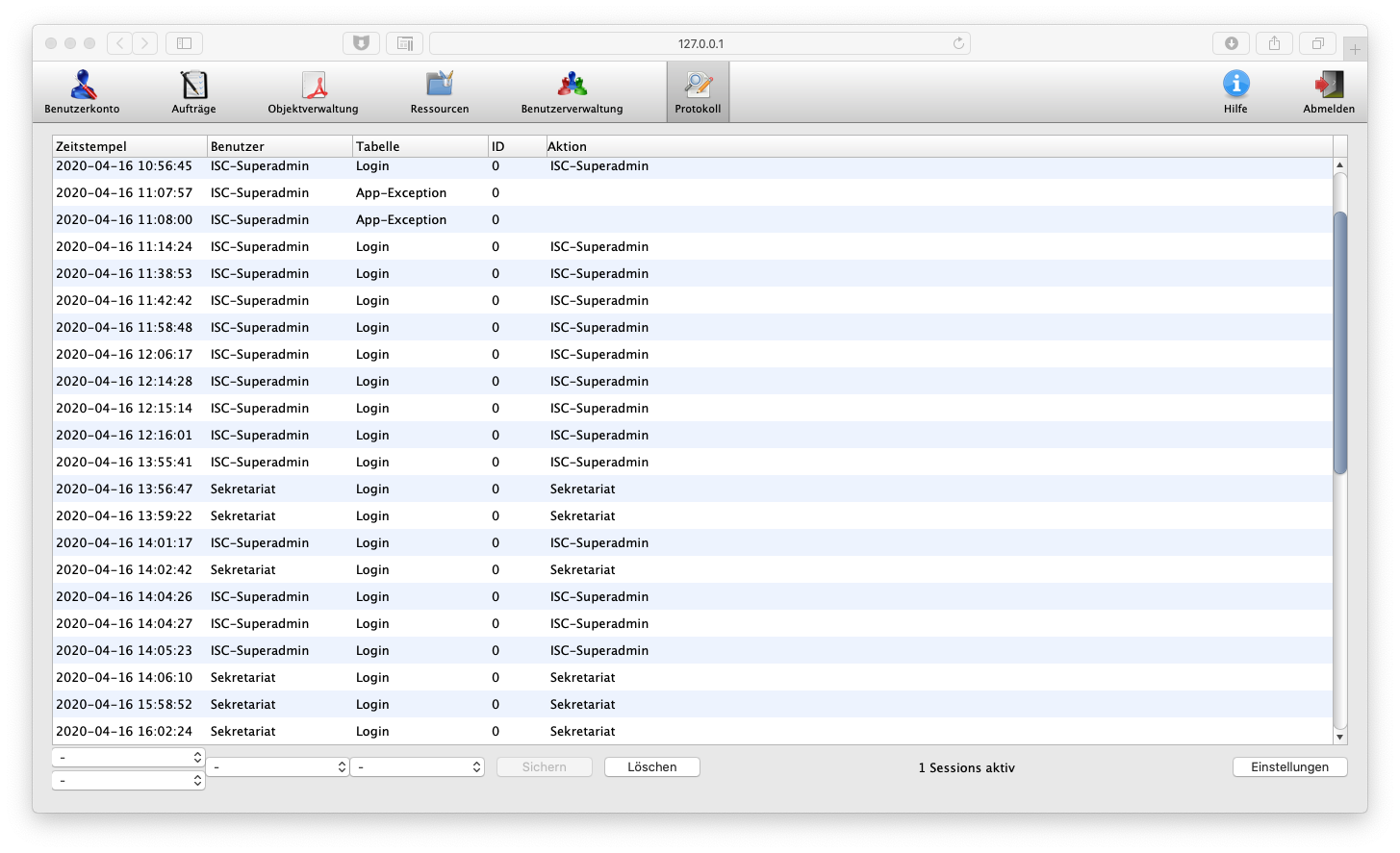
Task: Select the Sekretariat entry at 14:06:10
Action: click(x=693, y=677)
